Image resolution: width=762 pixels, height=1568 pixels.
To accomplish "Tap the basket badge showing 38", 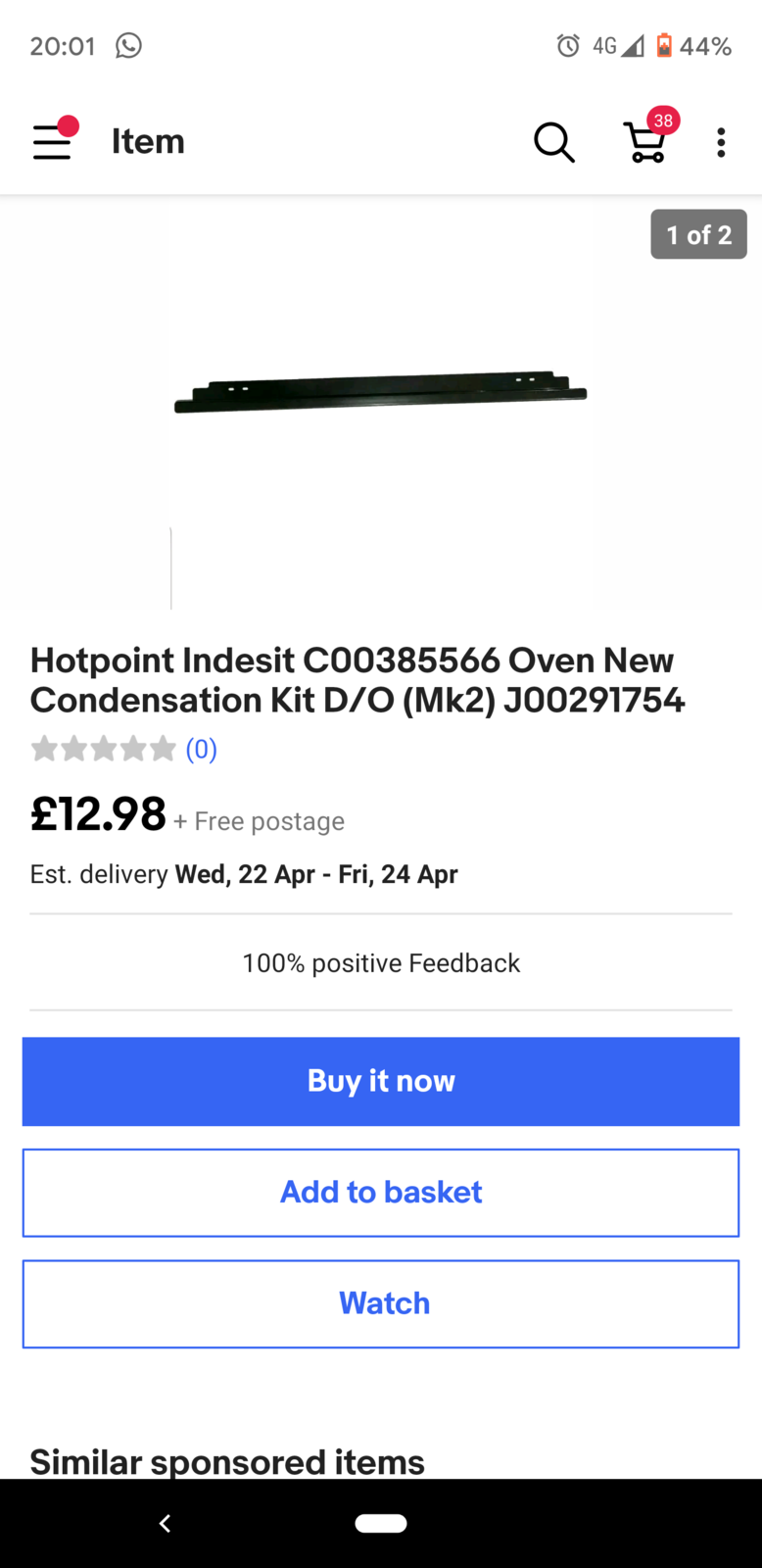I will [663, 121].
